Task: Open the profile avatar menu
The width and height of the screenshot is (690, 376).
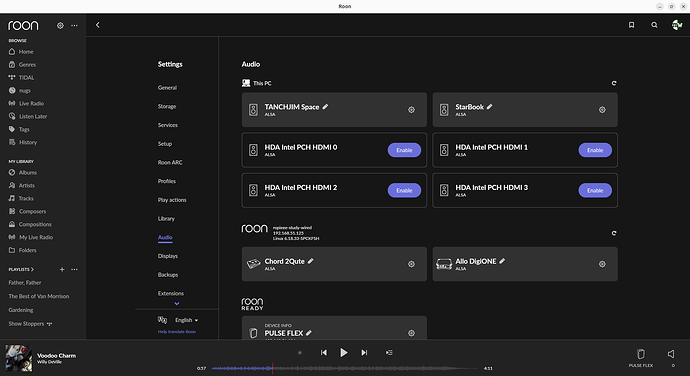Action: pos(677,25)
